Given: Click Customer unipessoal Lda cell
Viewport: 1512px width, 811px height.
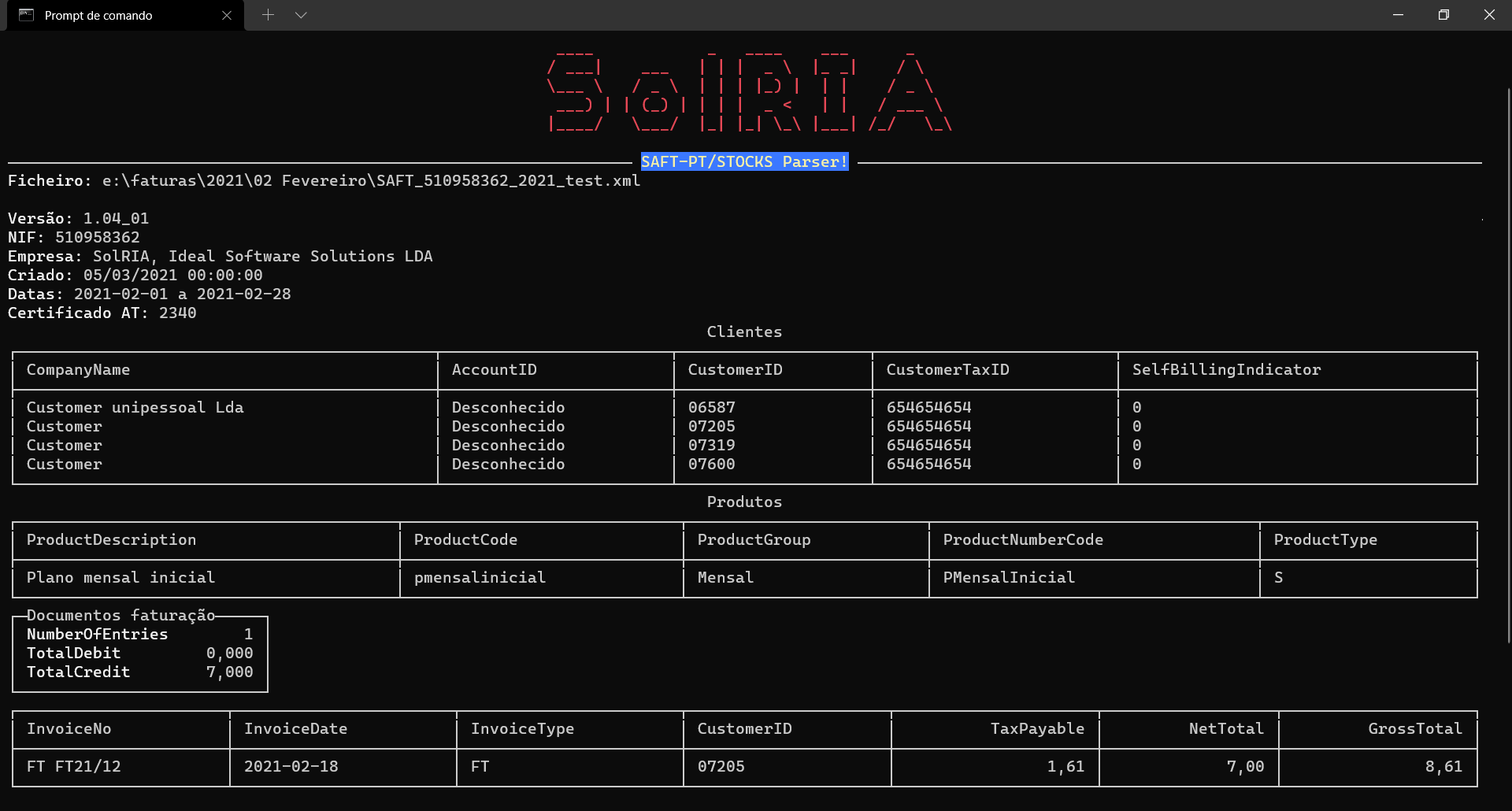Looking at the screenshot, I should coord(135,407).
